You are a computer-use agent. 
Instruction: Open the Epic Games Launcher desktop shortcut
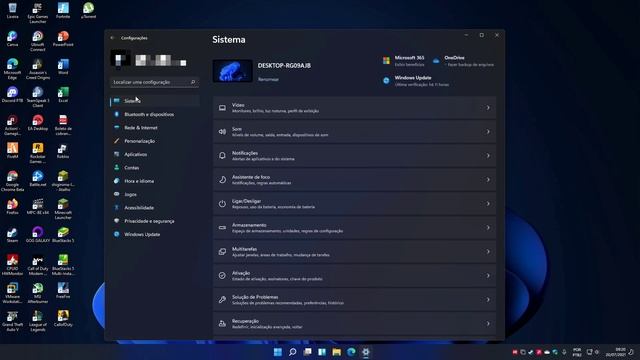[x=38, y=12]
